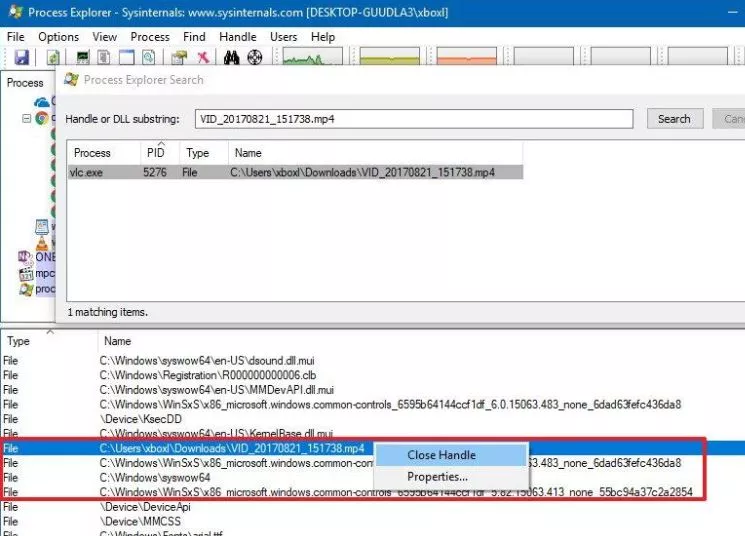Click the View DLLs/Handles toolbar icon
The height and width of the screenshot is (536, 745).
pos(149,57)
